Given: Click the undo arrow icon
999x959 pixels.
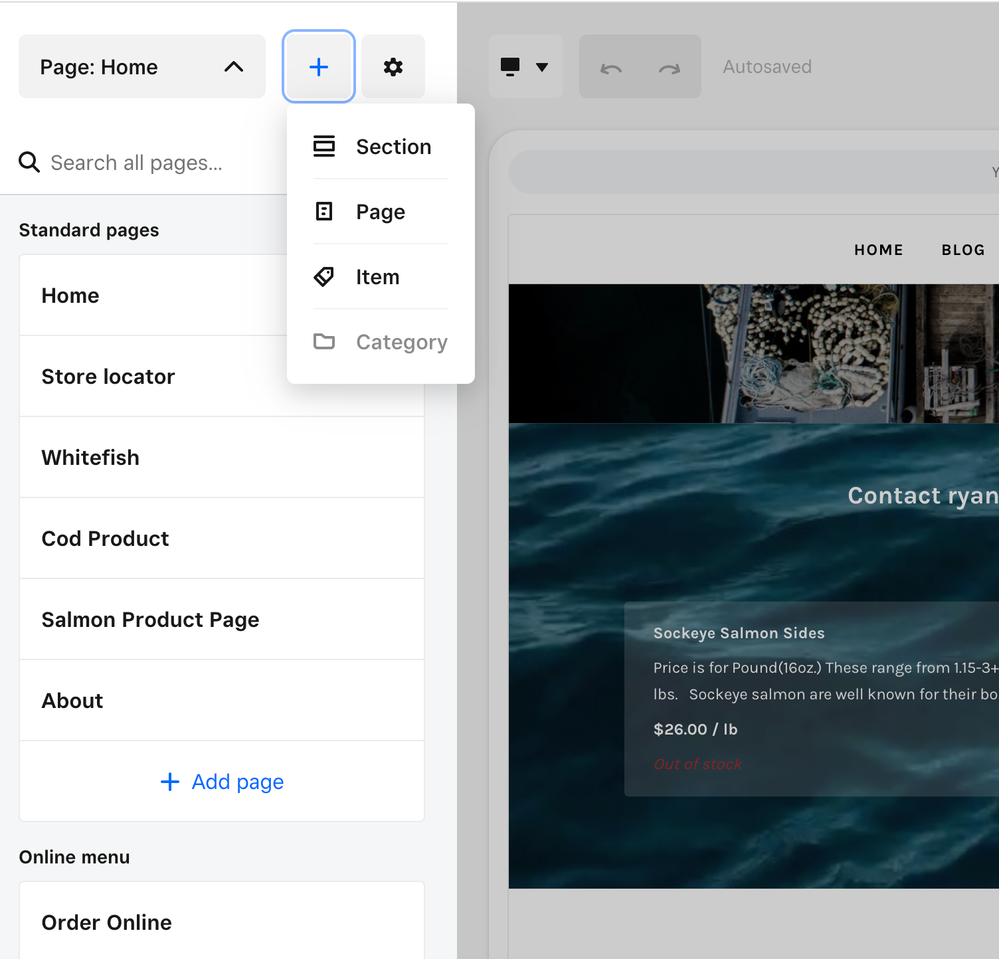Looking at the screenshot, I should pyautogui.click(x=610, y=68).
